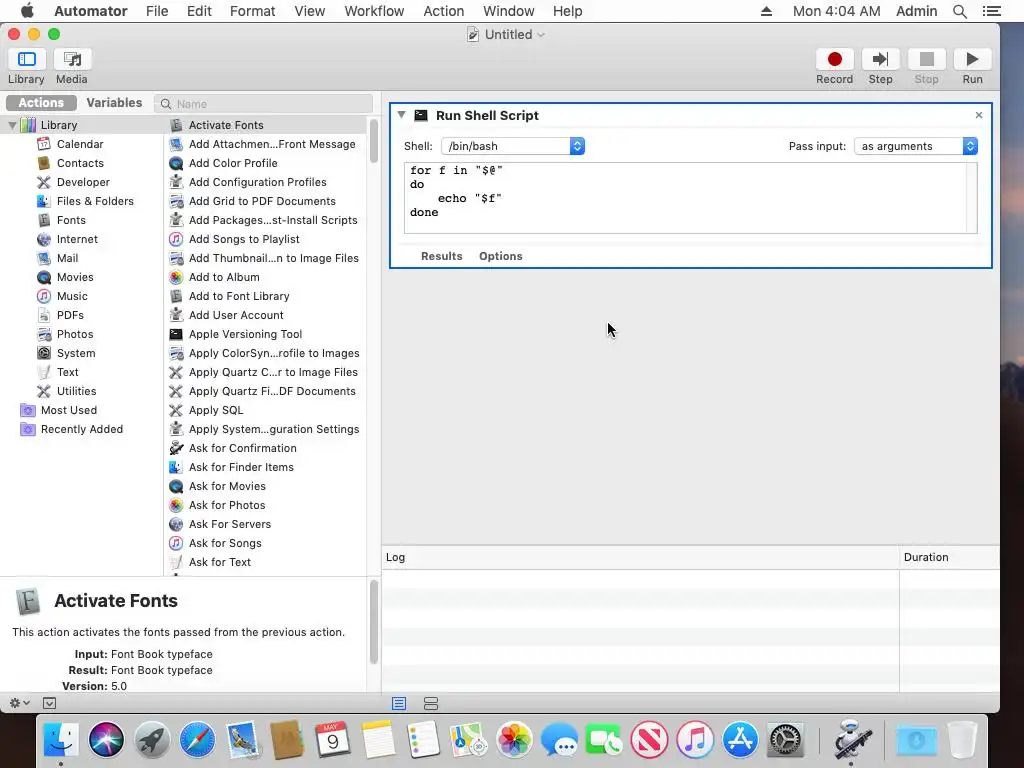Select Calendar category in Library

(x=80, y=144)
